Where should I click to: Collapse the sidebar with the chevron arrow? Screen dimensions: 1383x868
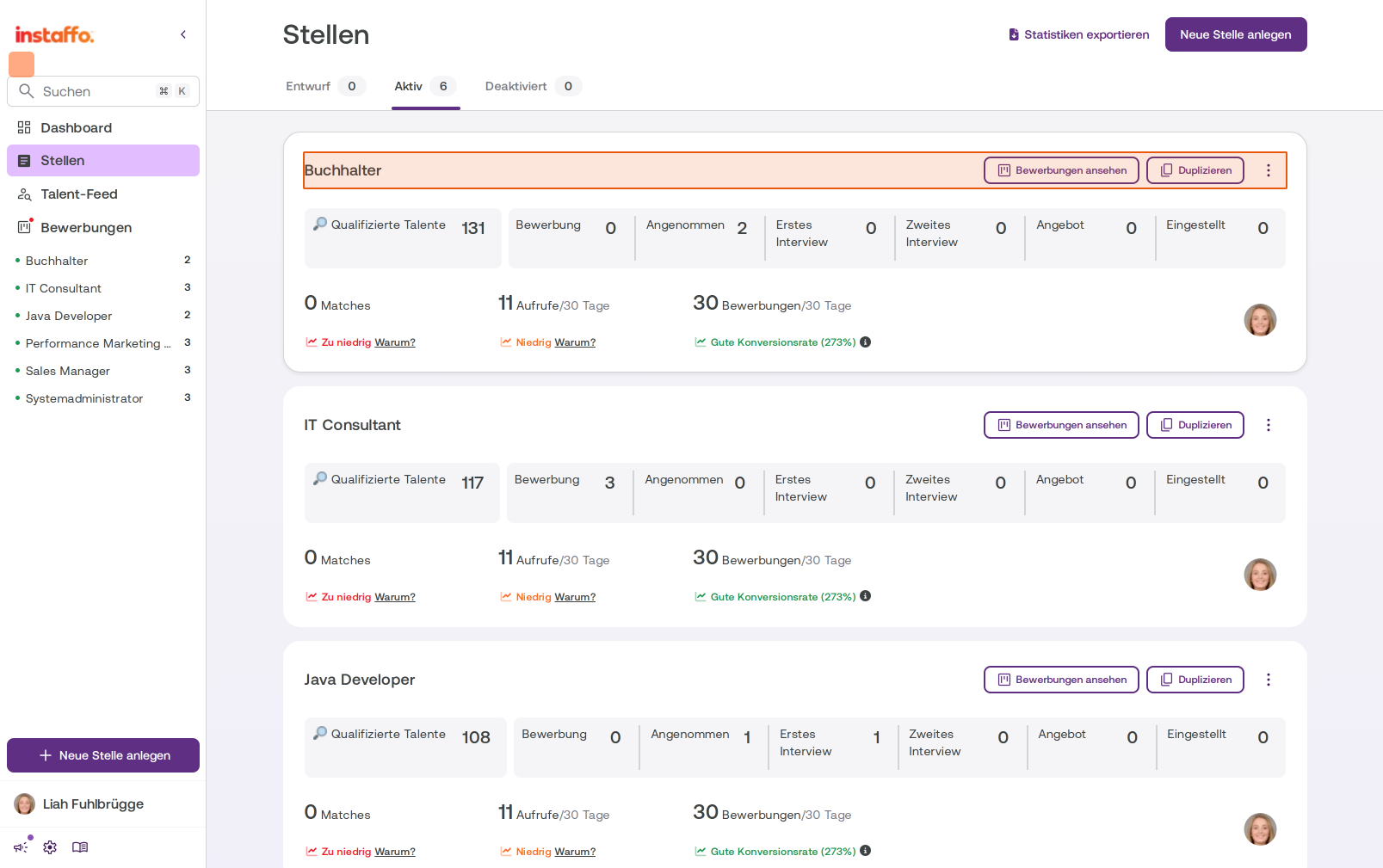[183, 34]
